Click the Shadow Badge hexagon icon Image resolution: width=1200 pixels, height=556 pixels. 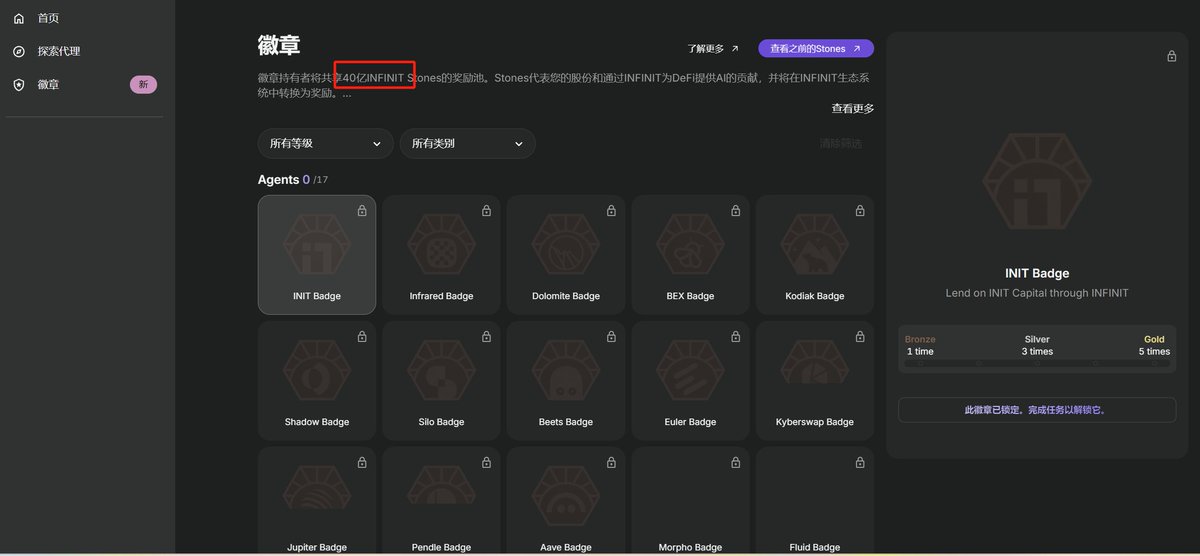(x=317, y=371)
